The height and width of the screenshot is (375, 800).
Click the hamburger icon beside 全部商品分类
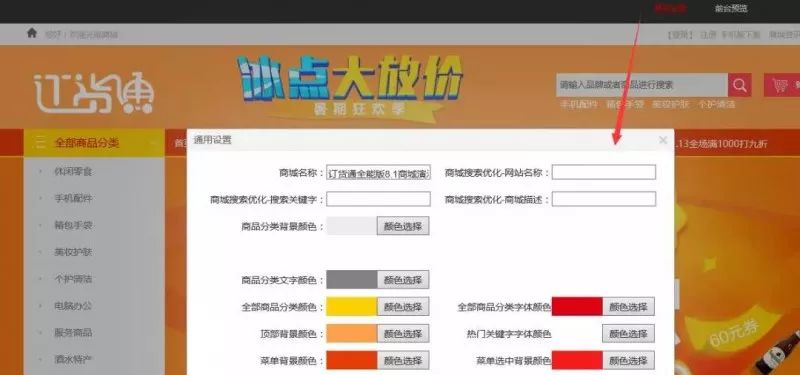tap(40, 143)
